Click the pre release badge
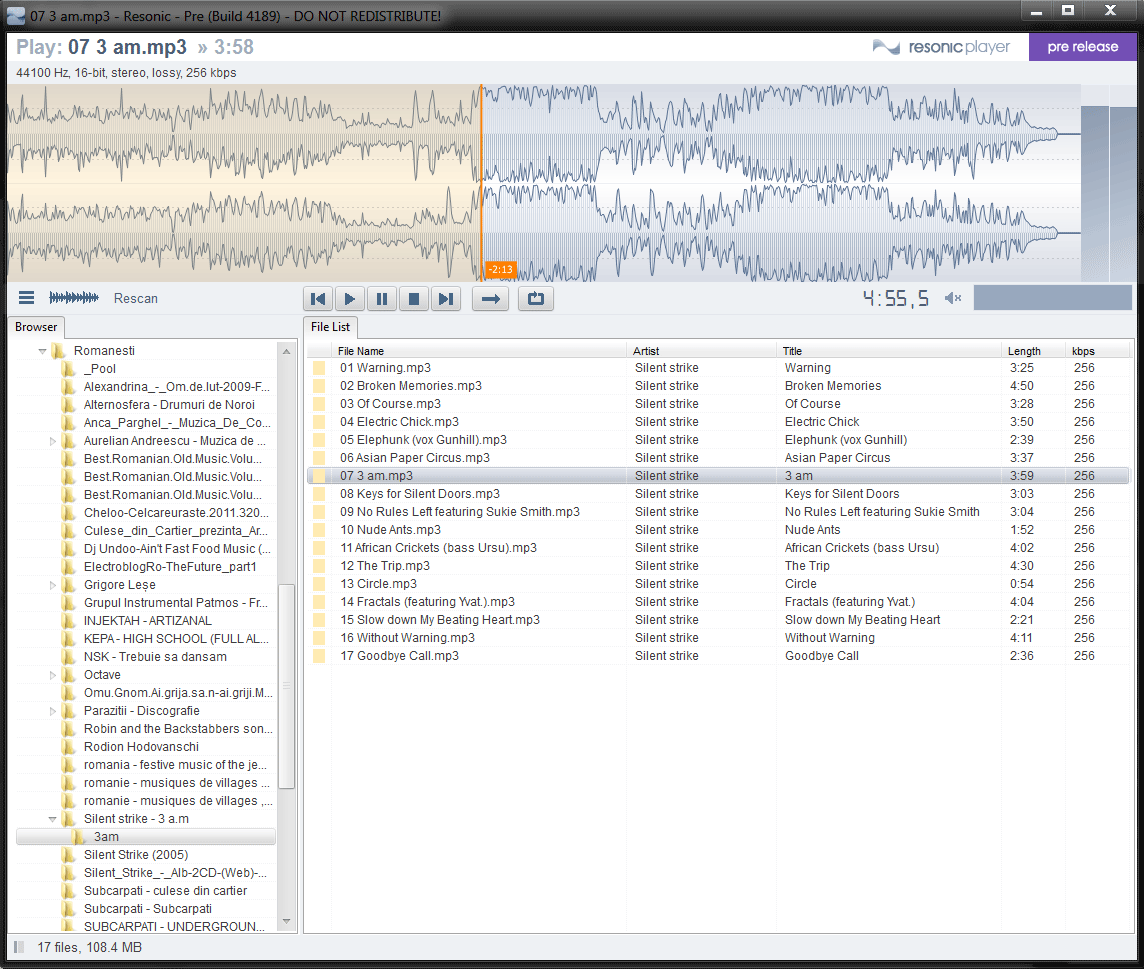1144x969 pixels. [1082, 47]
